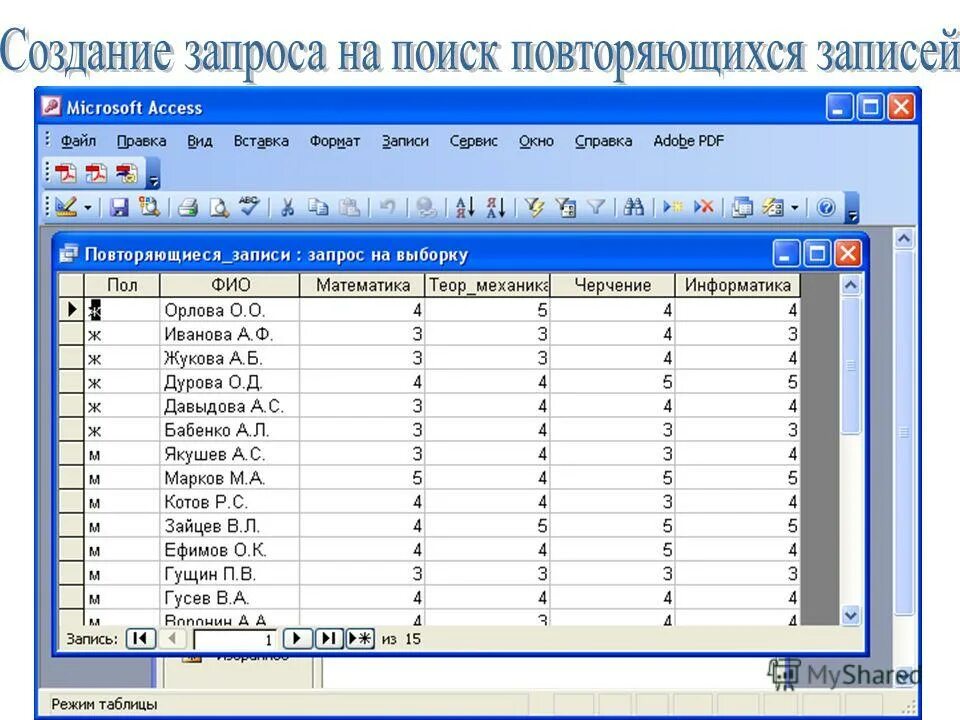Open the View mode dropdown arrow
This screenshot has height=720, width=960.
pyautogui.click(x=88, y=208)
